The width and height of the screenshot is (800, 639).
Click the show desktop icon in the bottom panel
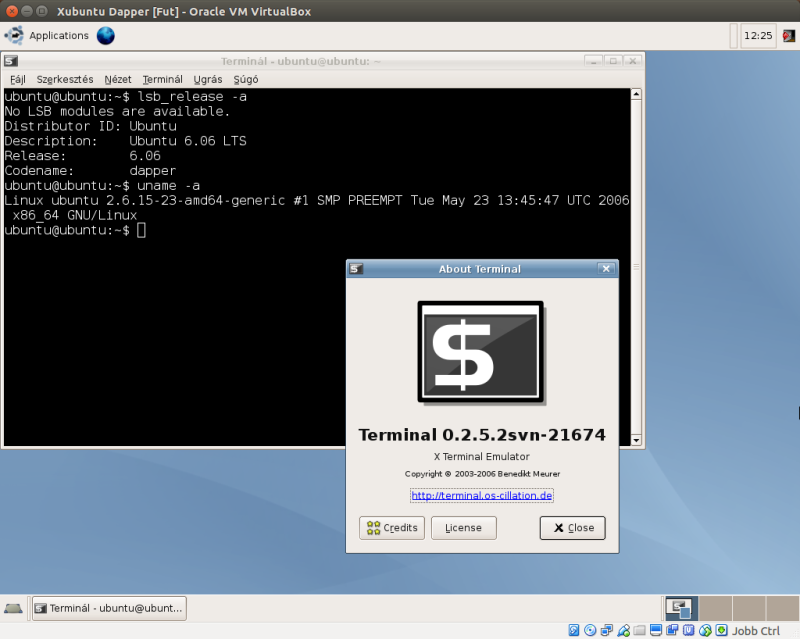point(13,608)
